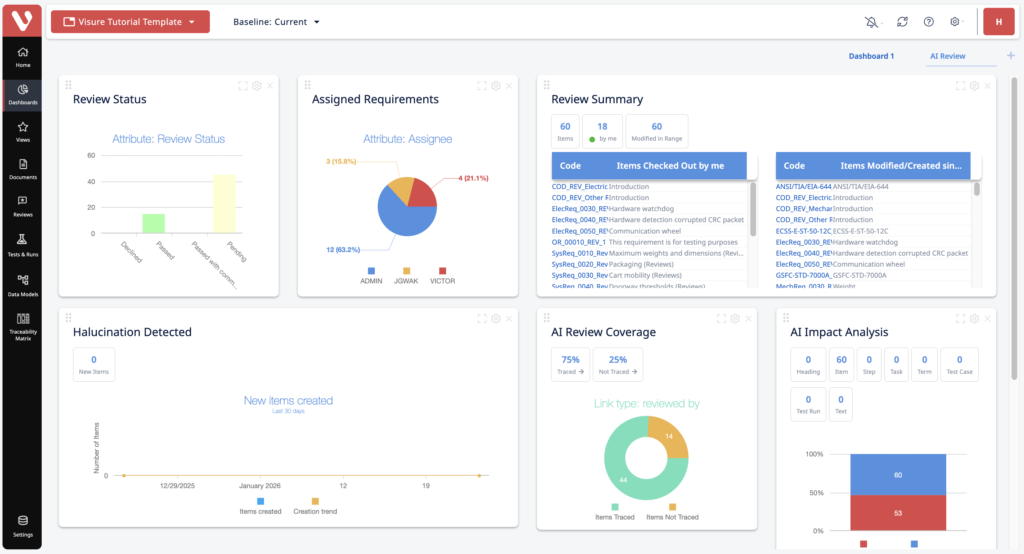Image resolution: width=1024 pixels, height=554 pixels.
Task: Open the user profile H menu
Action: pyautogui.click(x=997, y=22)
